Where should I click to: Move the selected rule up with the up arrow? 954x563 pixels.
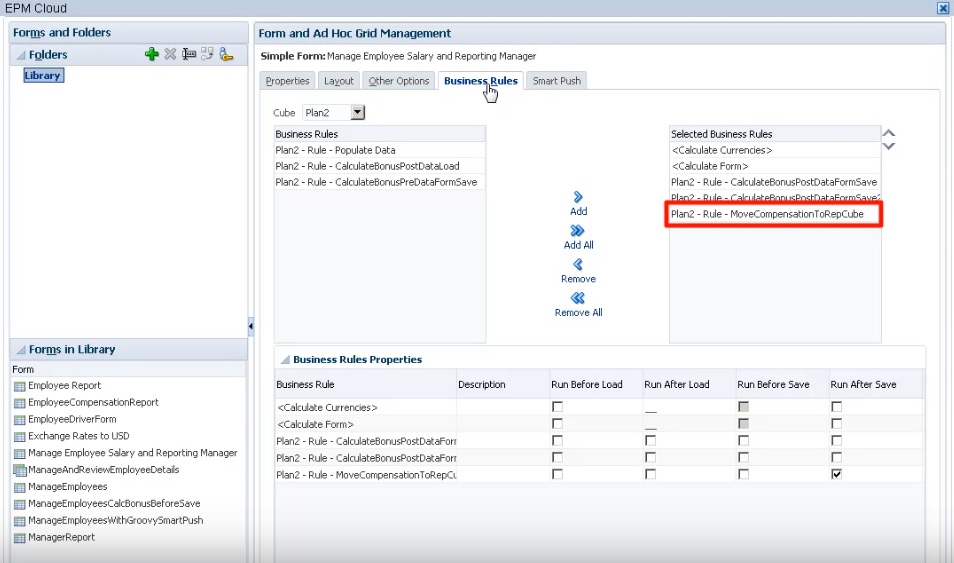pyautogui.click(x=888, y=133)
